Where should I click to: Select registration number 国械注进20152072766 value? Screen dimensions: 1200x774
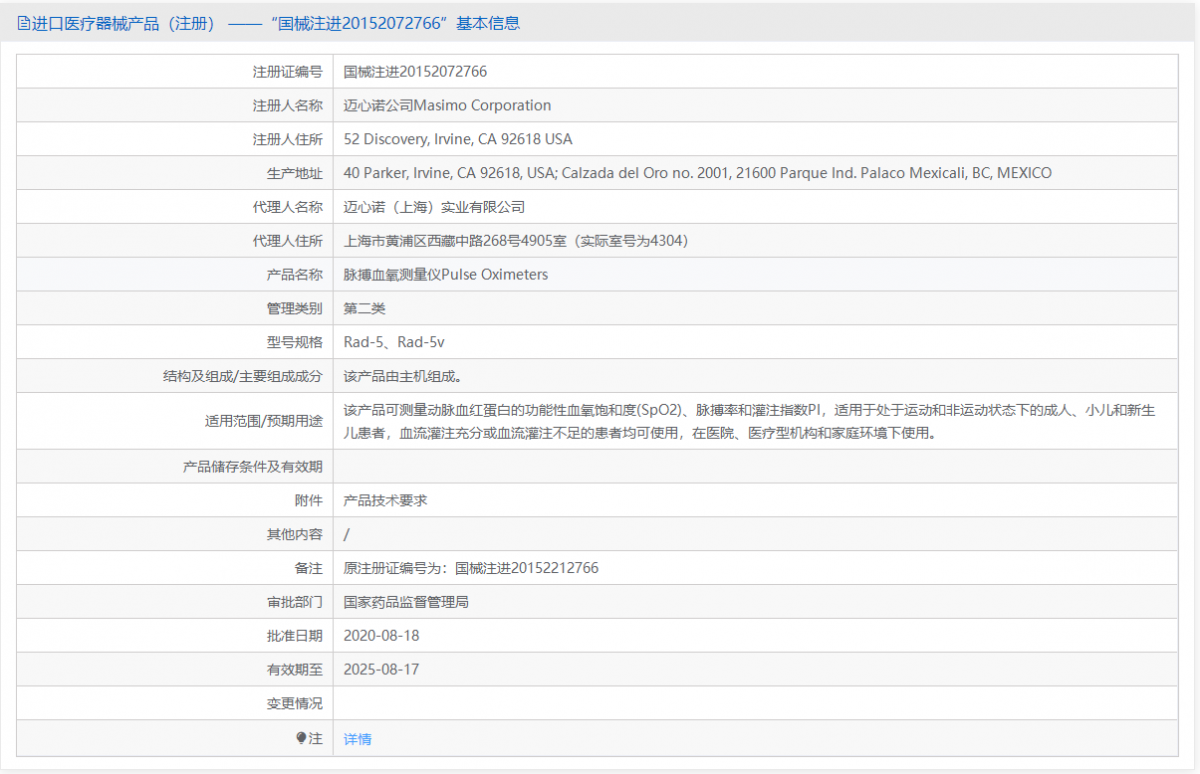pyautogui.click(x=415, y=72)
